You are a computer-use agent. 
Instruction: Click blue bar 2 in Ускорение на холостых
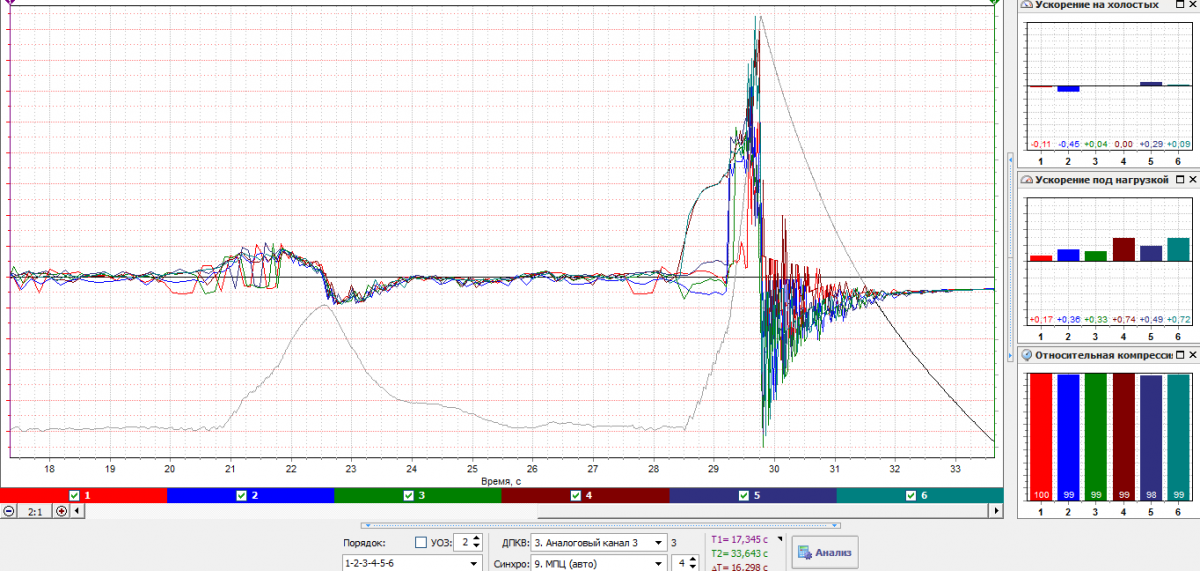1068,89
